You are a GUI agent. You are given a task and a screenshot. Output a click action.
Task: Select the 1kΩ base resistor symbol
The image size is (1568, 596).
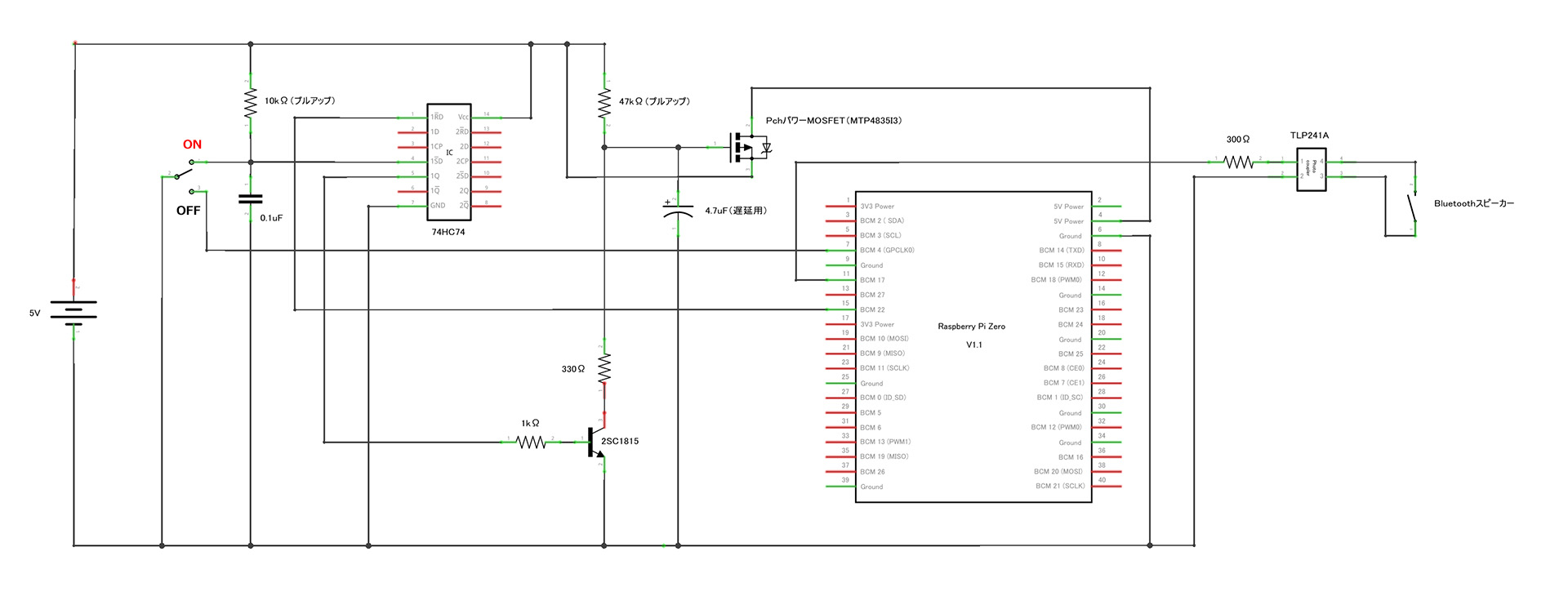[x=531, y=442]
